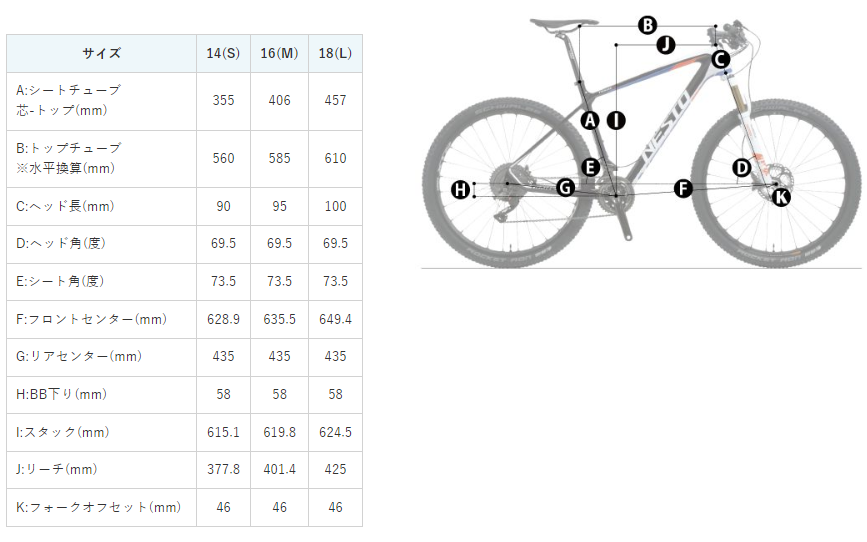
Task: Click the J marker for reach
Action: coord(665,45)
